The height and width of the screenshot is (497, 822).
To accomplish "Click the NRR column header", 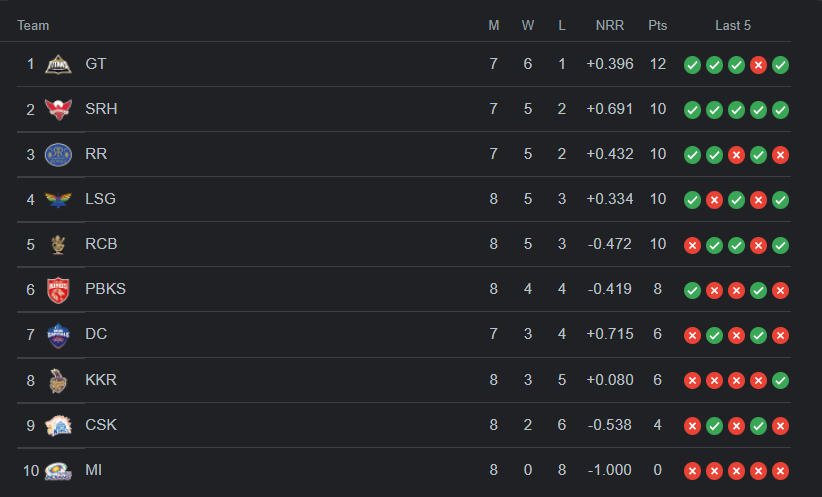I will [609, 25].
